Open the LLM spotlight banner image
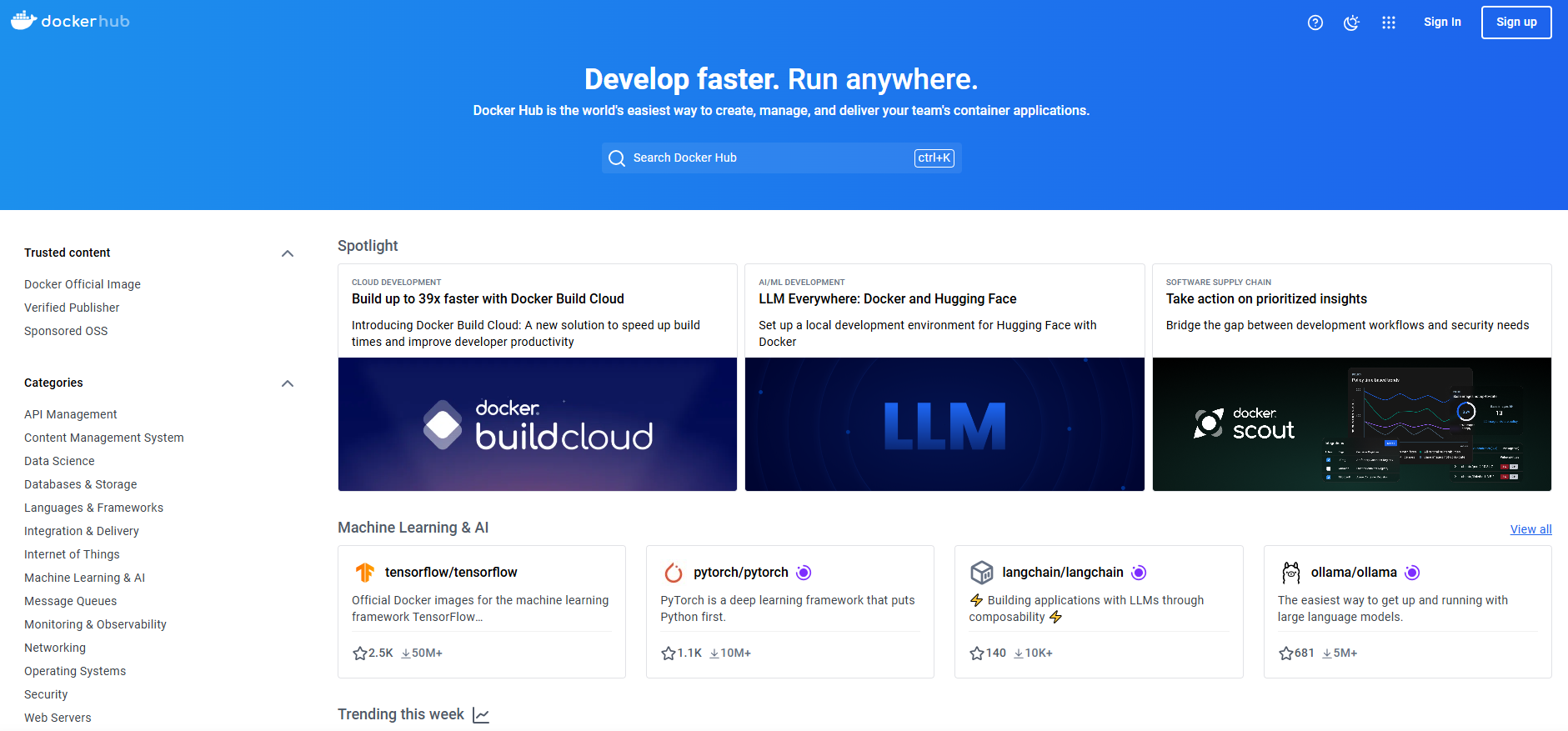Image resolution: width=1568 pixels, height=731 pixels. point(944,424)
